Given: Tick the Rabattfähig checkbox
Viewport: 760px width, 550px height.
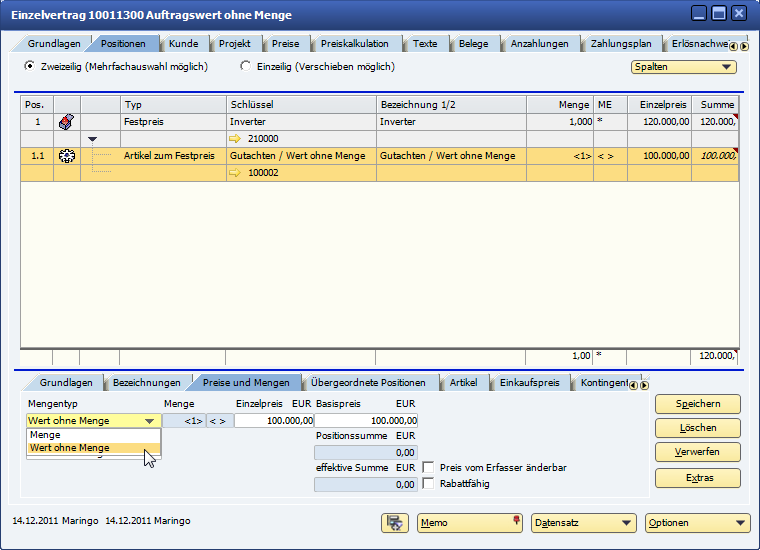Looking at the screenshot, I should (429, 484).
